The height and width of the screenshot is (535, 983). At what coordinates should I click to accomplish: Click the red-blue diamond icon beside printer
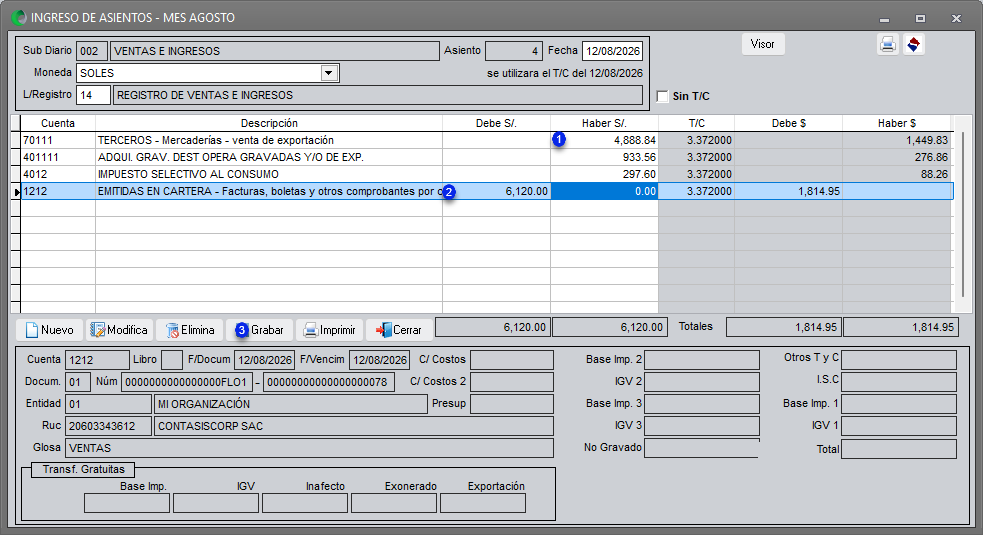(914, 44)
